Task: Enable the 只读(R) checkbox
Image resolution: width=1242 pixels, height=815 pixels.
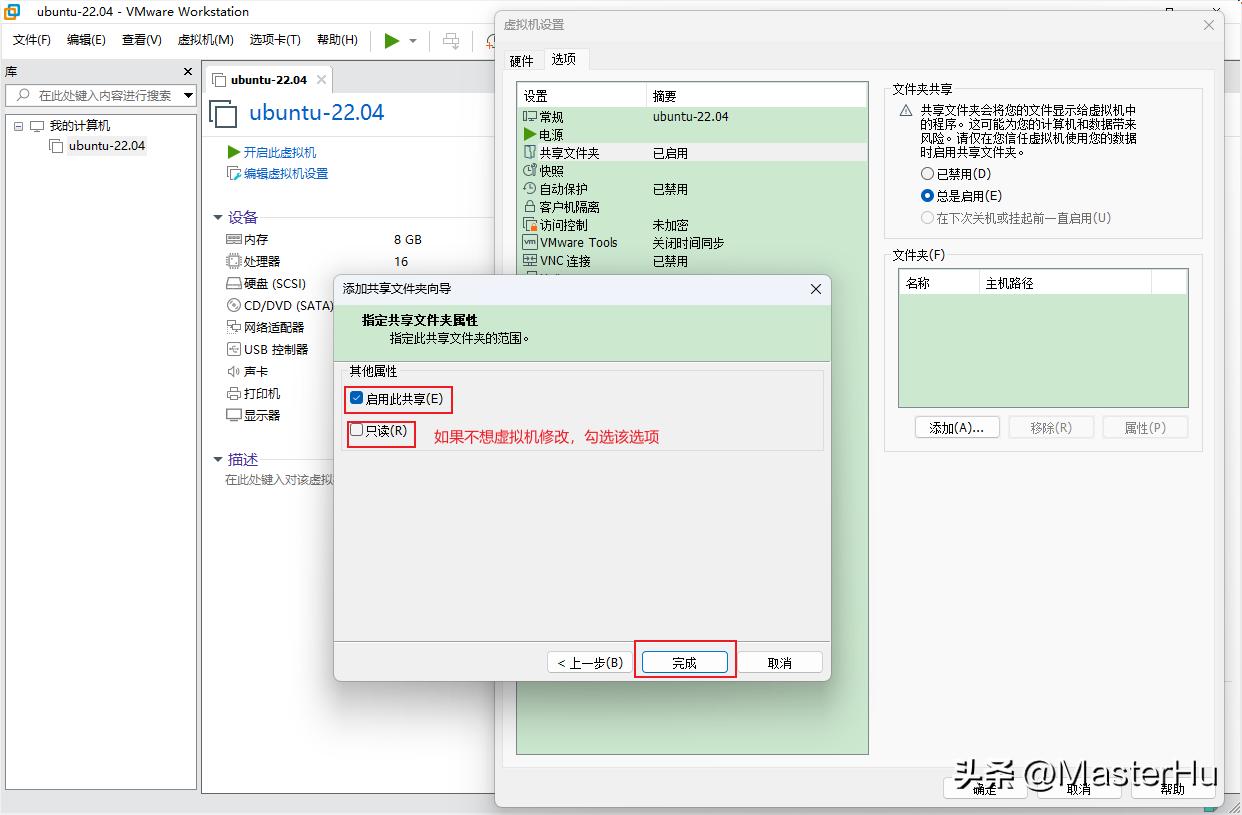Action: point(356,431)
